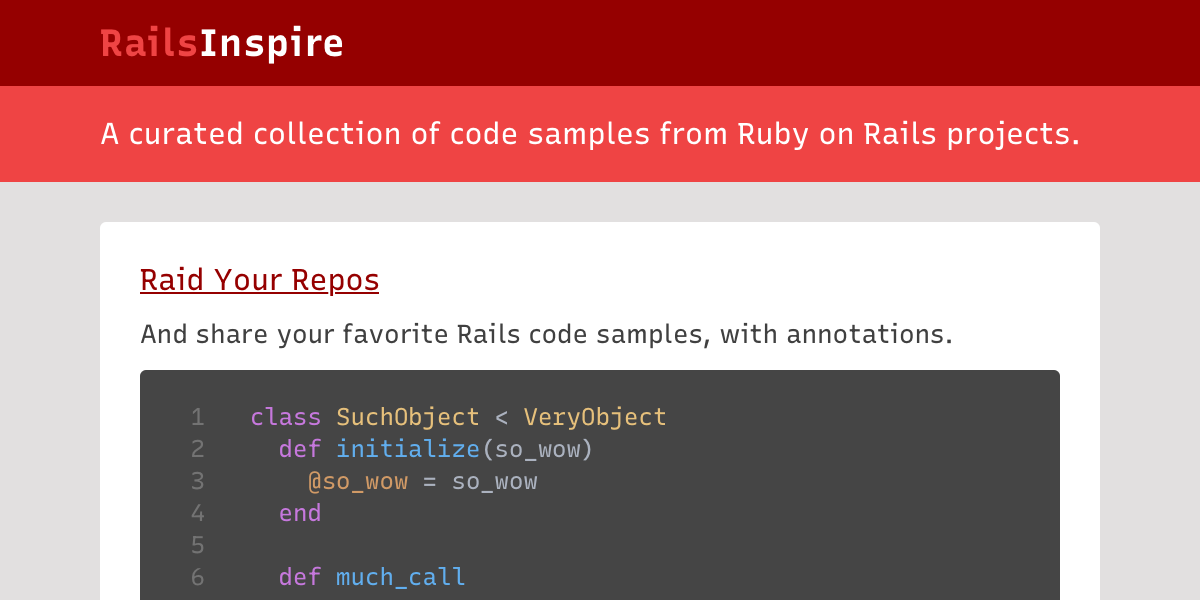Click the @so_wow instance variable

point(358,481)
